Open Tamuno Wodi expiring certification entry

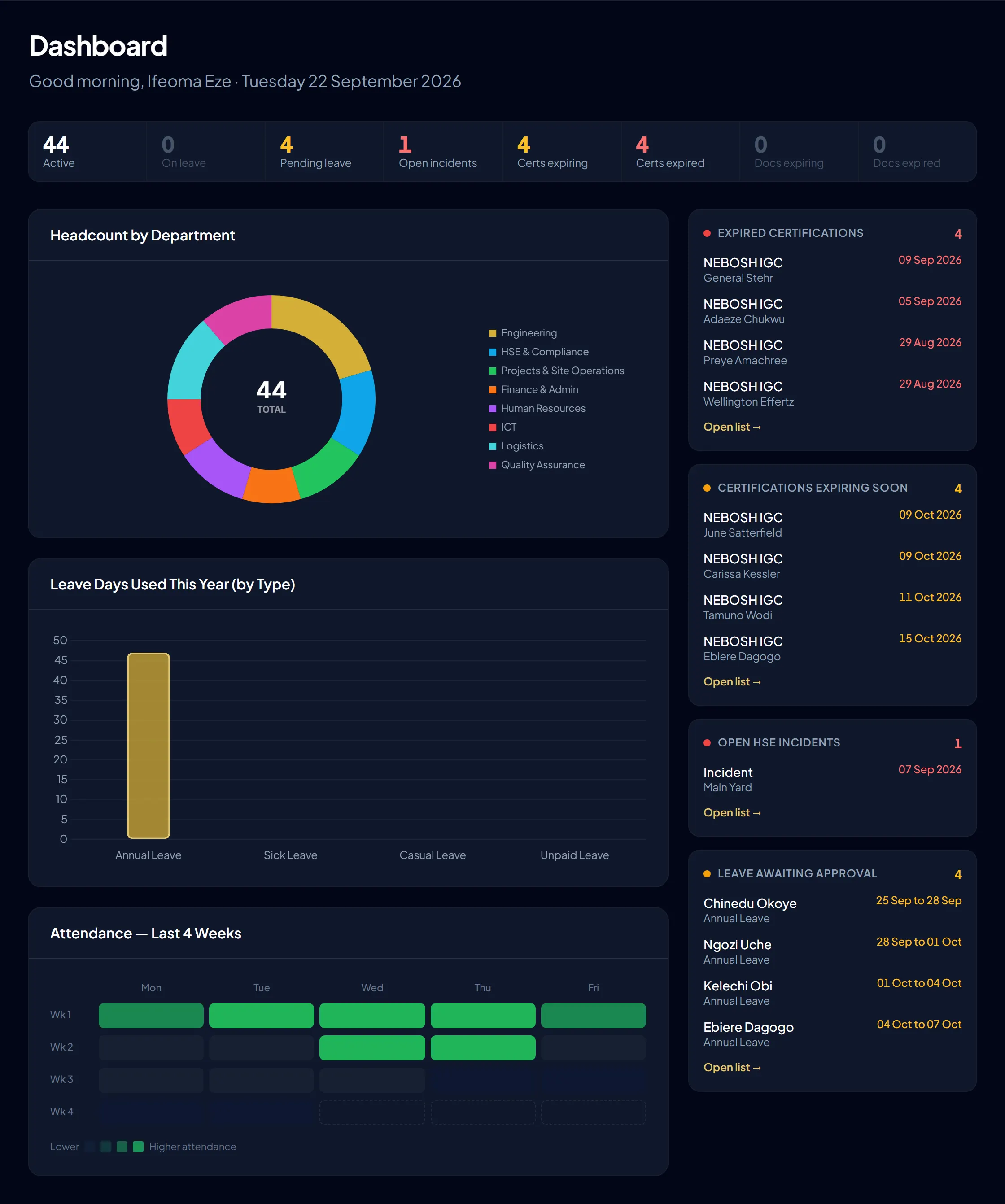[x=832, y=606]
